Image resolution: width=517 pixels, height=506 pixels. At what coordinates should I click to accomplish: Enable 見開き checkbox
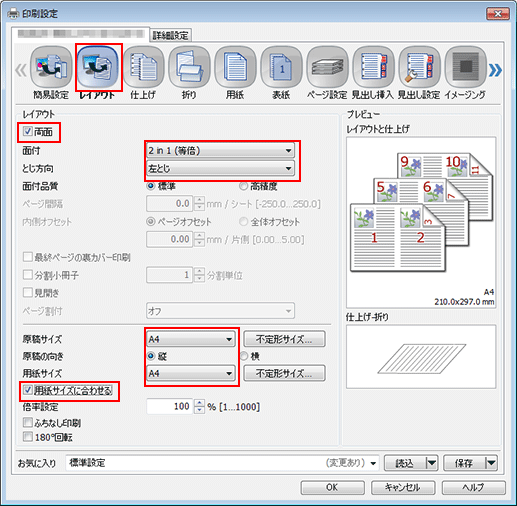[x=28, y=293]
